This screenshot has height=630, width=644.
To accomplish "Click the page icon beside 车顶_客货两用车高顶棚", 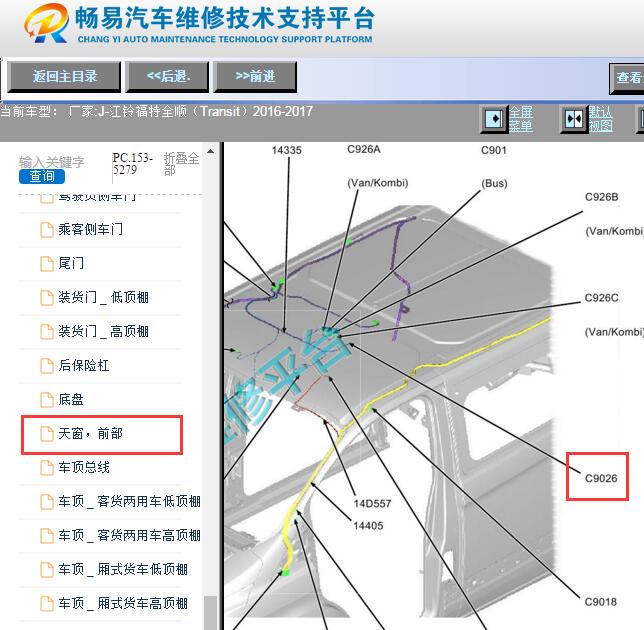I will [46, 536].
